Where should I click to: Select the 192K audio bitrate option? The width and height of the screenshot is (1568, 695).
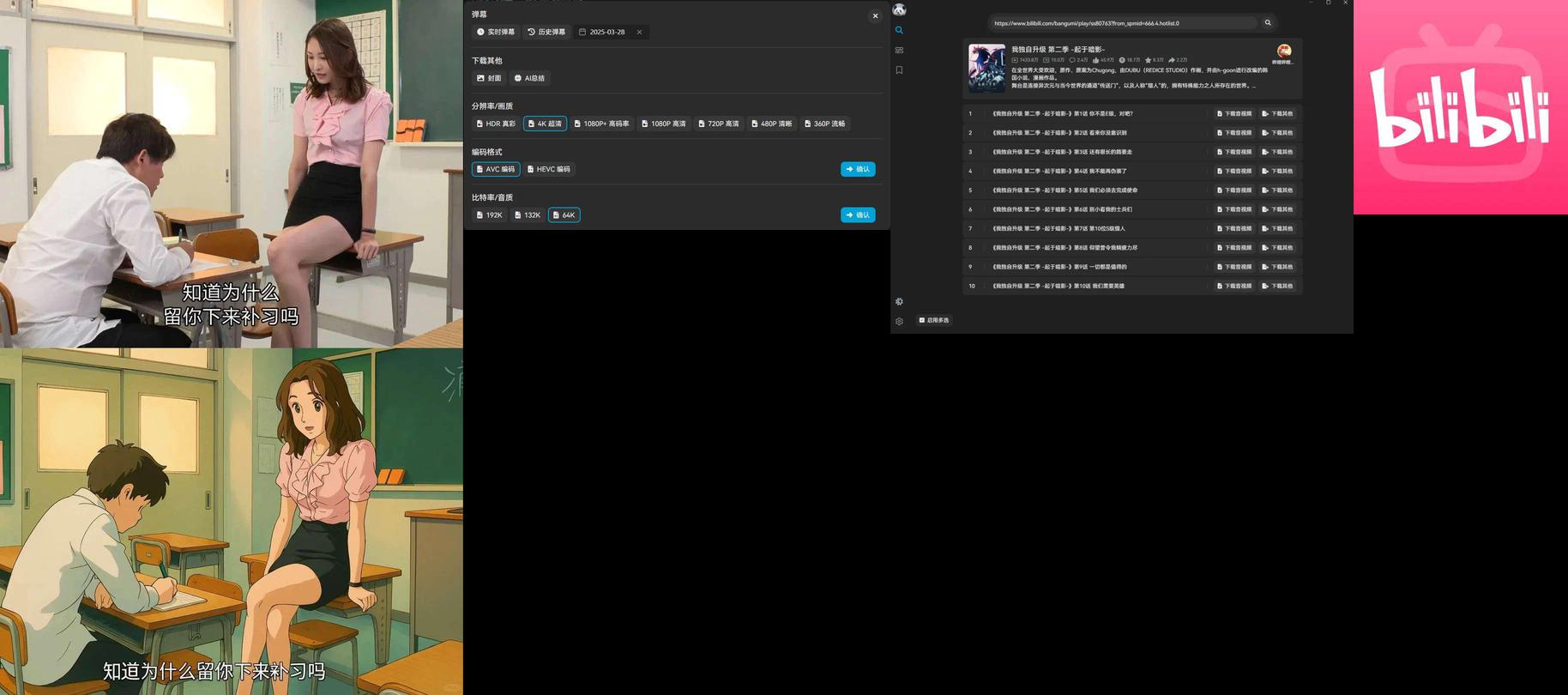(x=490, y=215)
